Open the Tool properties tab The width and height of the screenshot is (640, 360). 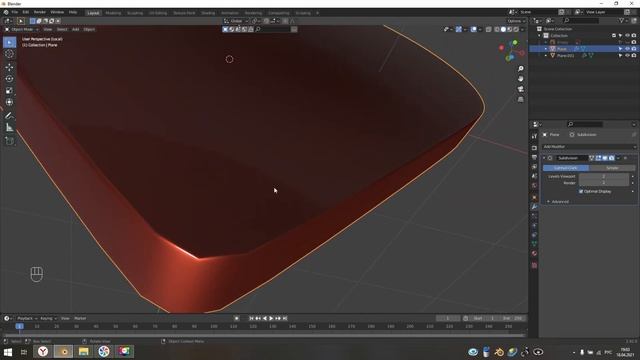(x=534, y=136)
